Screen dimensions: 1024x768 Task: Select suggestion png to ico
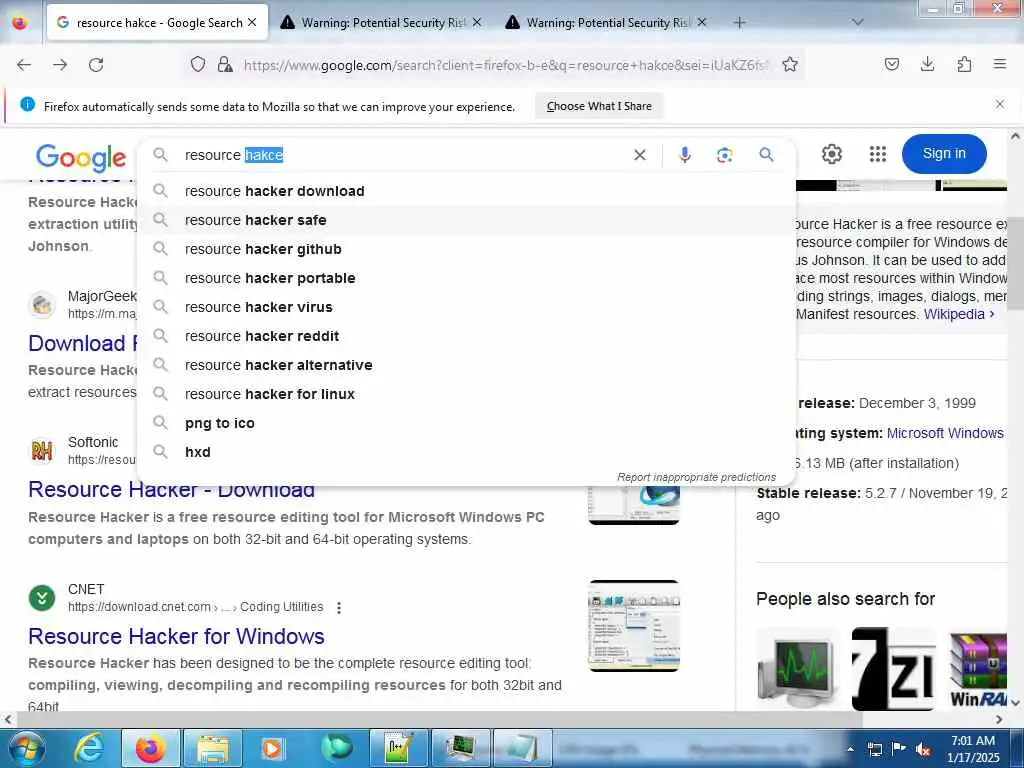[466, 423]
